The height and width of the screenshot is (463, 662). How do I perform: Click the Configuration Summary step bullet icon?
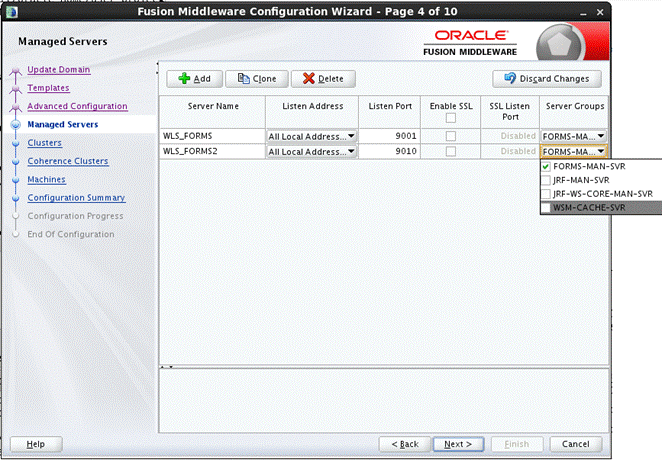pyautogui.click(x=16, y=198)
